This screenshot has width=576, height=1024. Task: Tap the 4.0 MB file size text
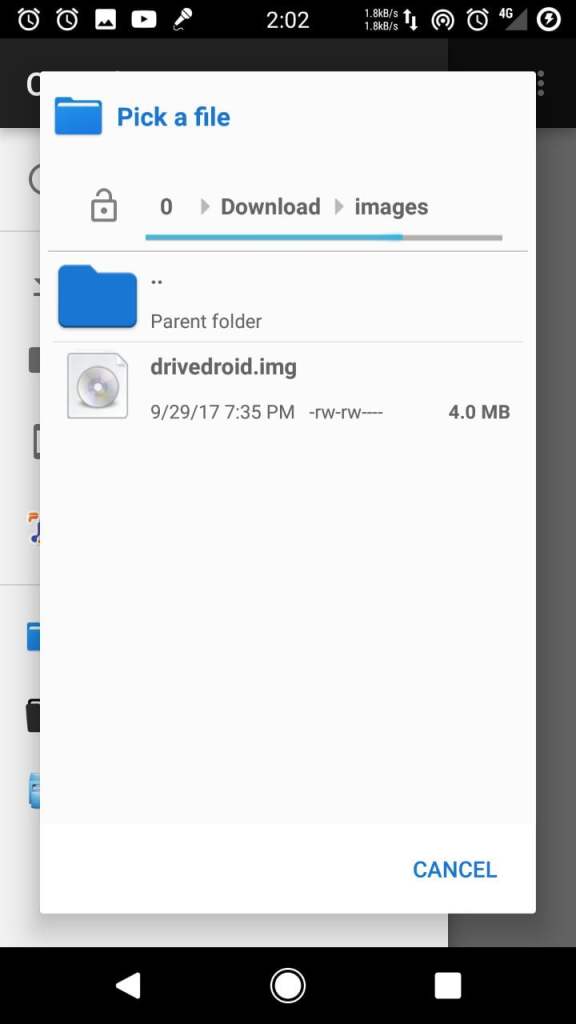[x=479, y=412]
